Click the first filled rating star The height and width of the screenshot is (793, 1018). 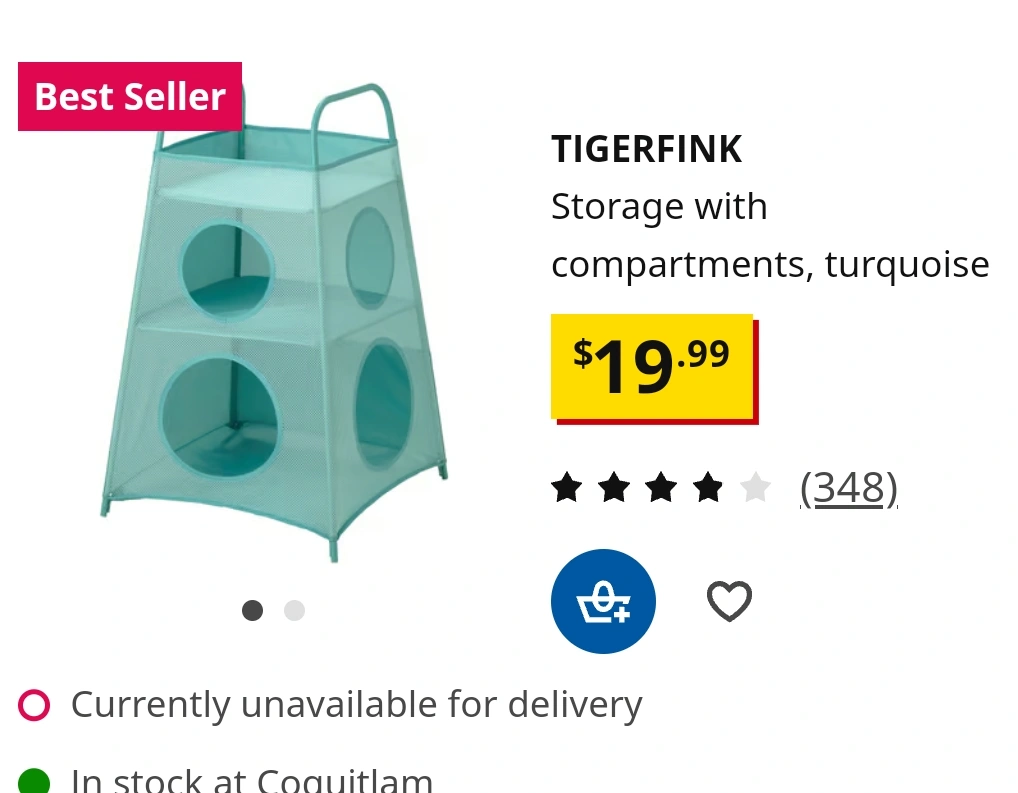(x=567, y=488)
